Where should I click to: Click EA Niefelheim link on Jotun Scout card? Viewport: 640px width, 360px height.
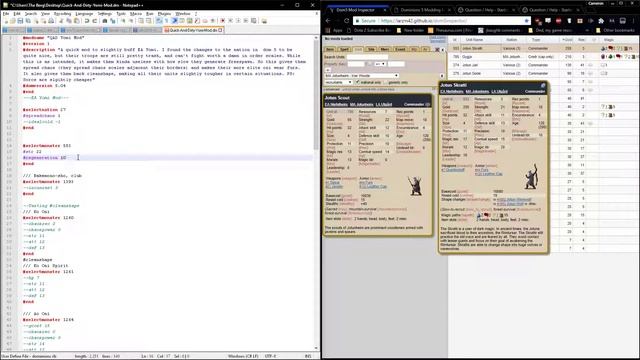click(x=336, y=104)
